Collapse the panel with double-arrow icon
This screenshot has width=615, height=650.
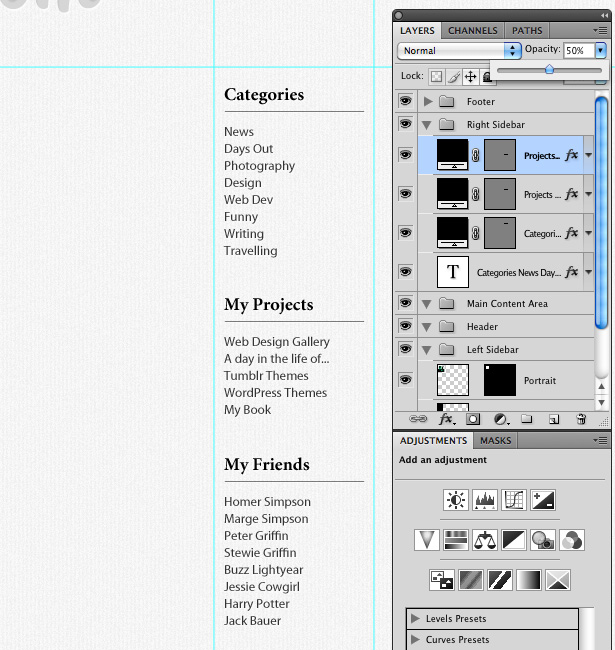click(604, 15)
